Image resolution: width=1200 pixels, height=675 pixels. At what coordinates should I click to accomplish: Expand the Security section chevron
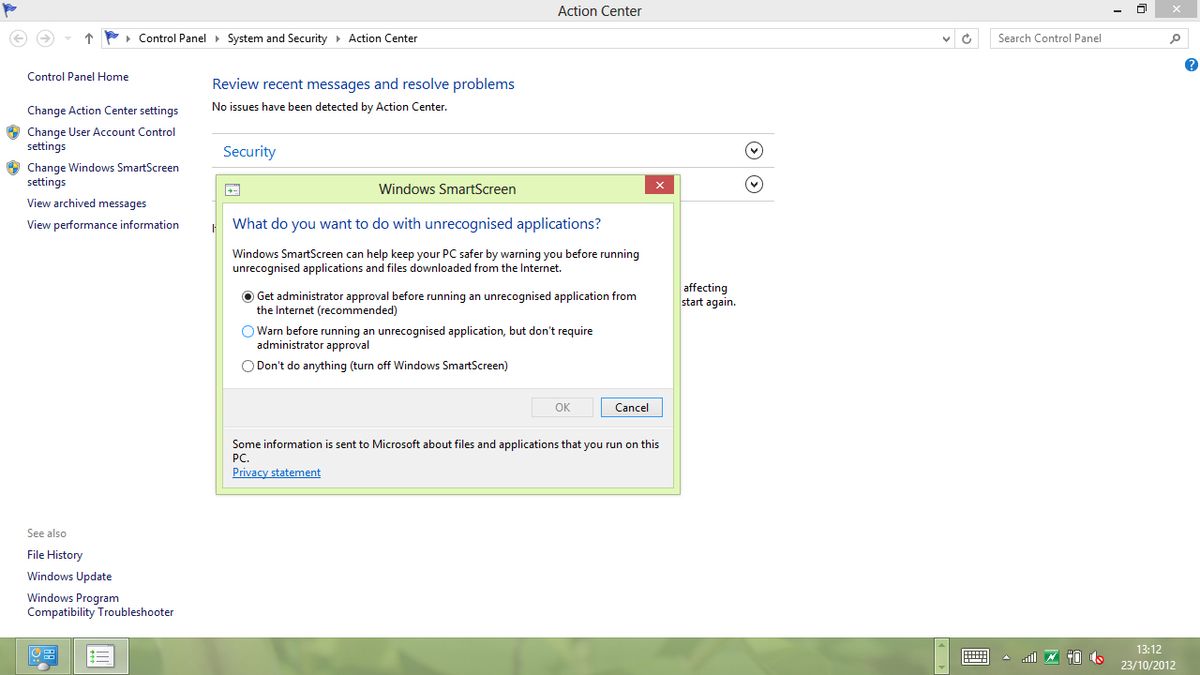(753, 149)
